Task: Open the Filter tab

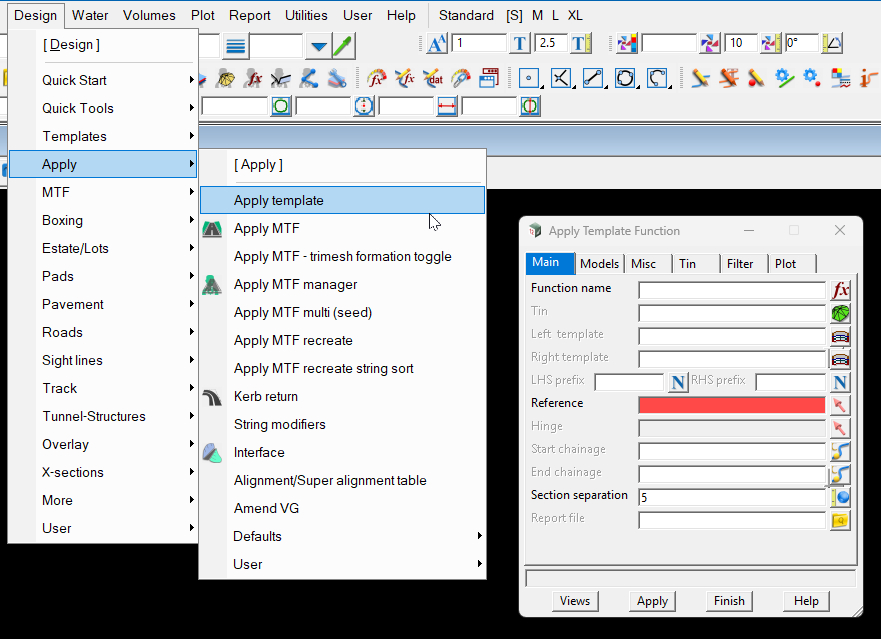Action: [740, 264]
